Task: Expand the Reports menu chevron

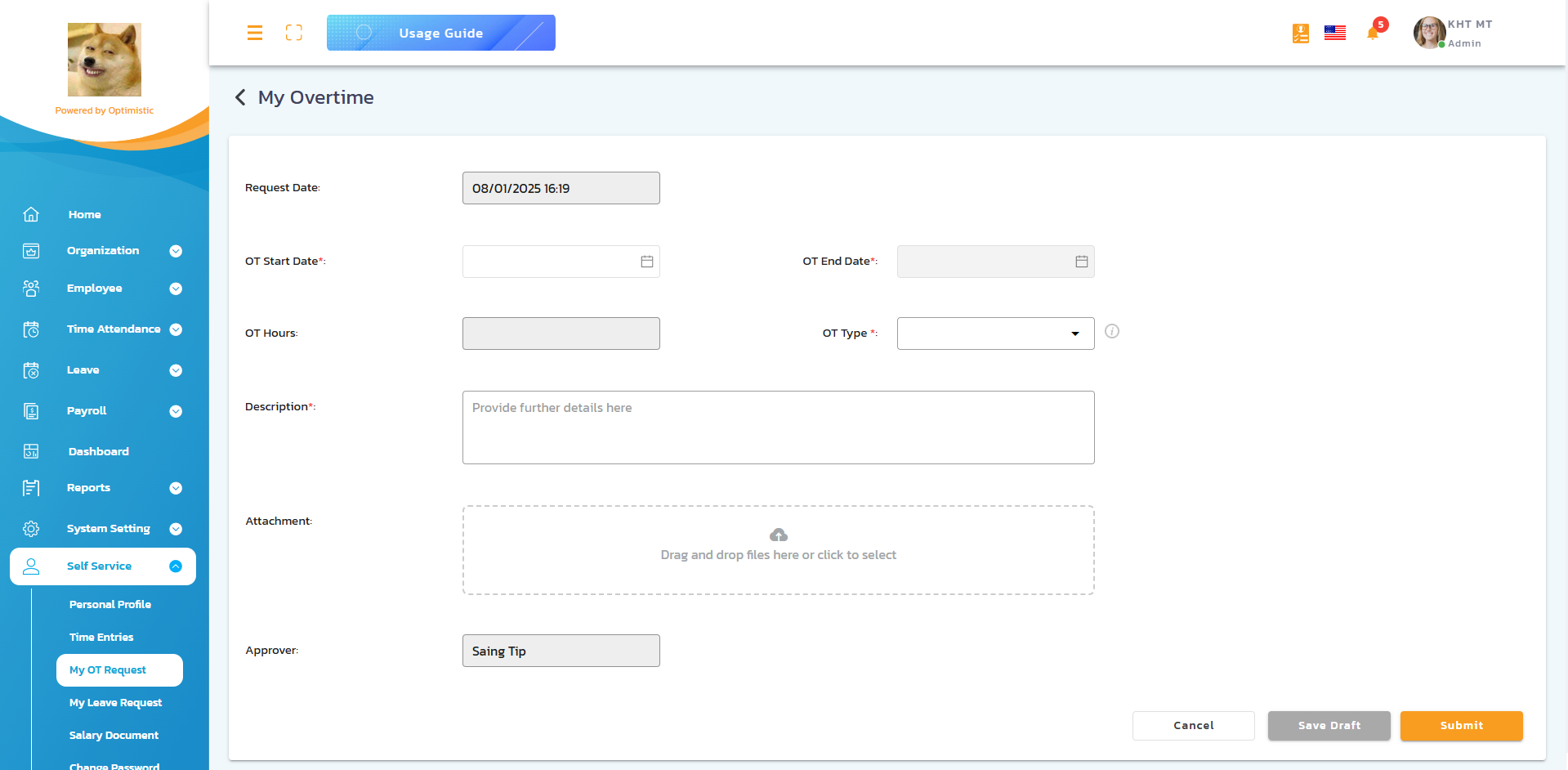Action: point(176,488)
